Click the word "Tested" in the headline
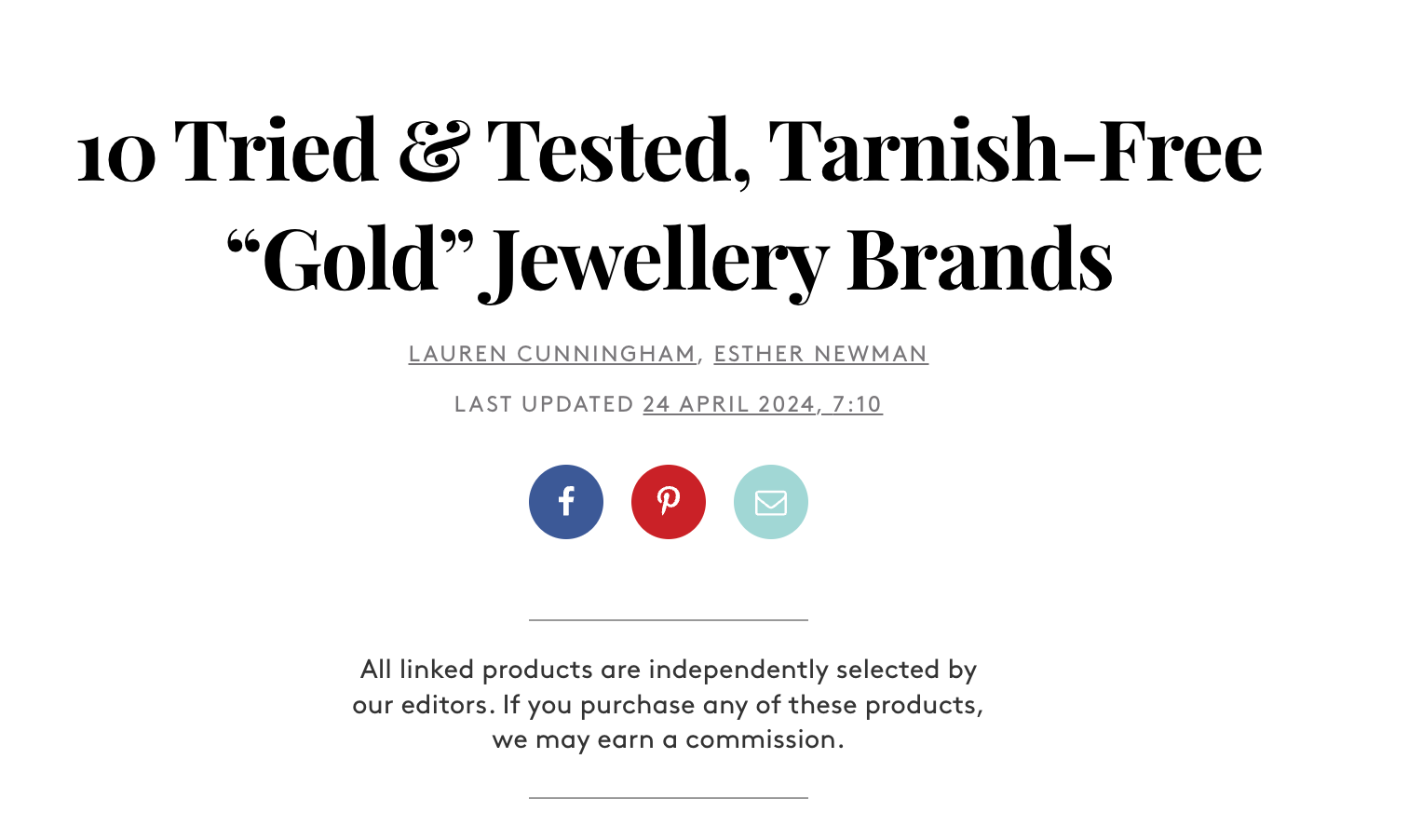 616,151
